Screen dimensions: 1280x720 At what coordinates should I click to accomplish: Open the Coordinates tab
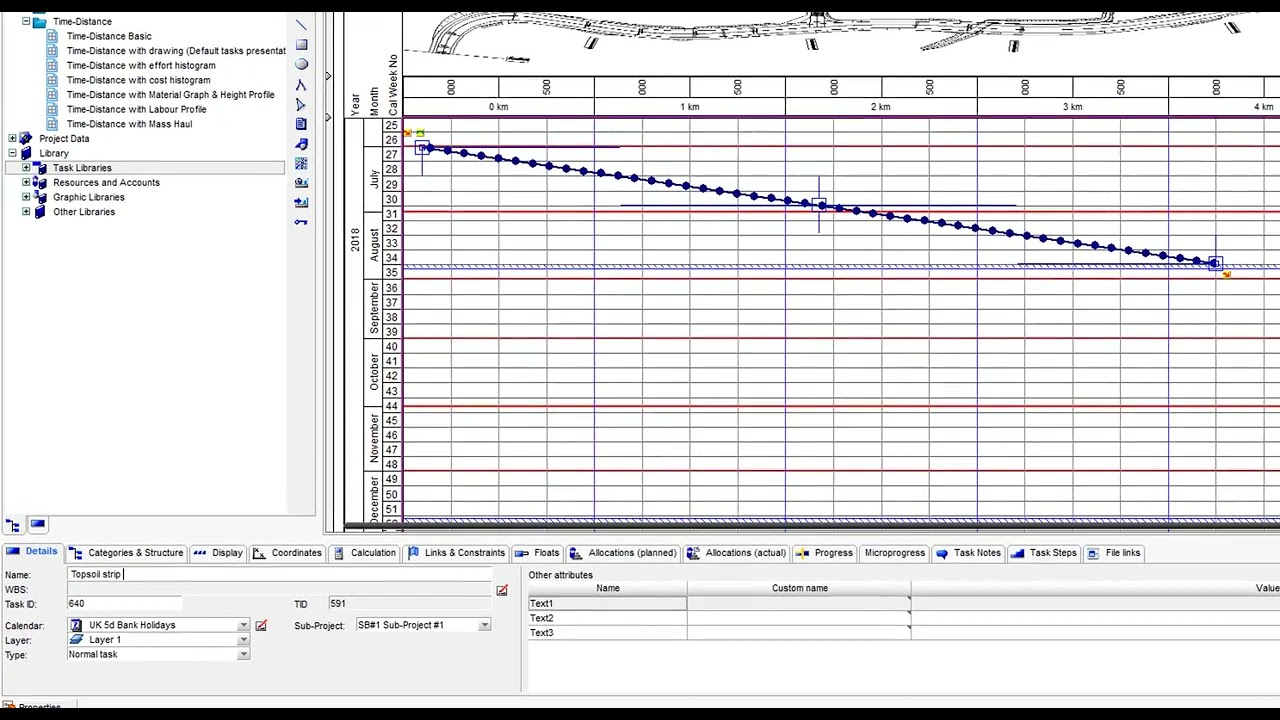tap(288, 553)
